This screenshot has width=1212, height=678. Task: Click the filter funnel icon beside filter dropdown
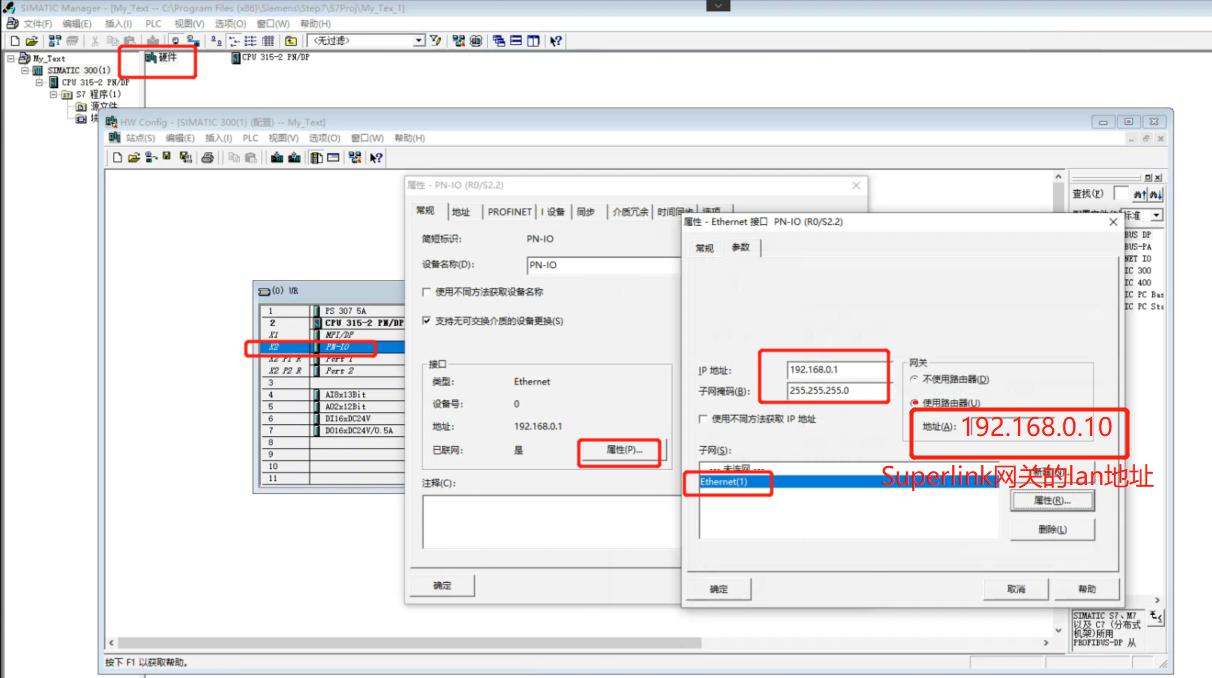pyautogui.click(x=436, y=41)
